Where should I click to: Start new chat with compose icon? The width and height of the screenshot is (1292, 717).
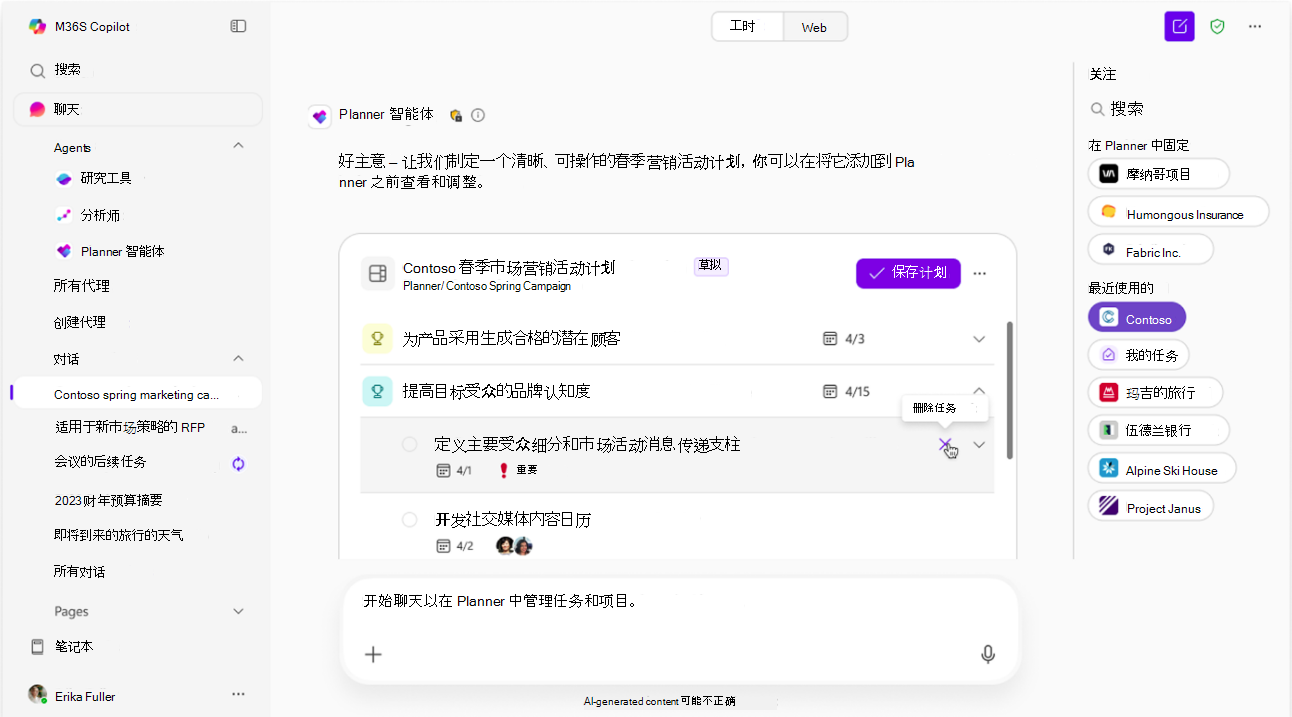coord(1180,26)
